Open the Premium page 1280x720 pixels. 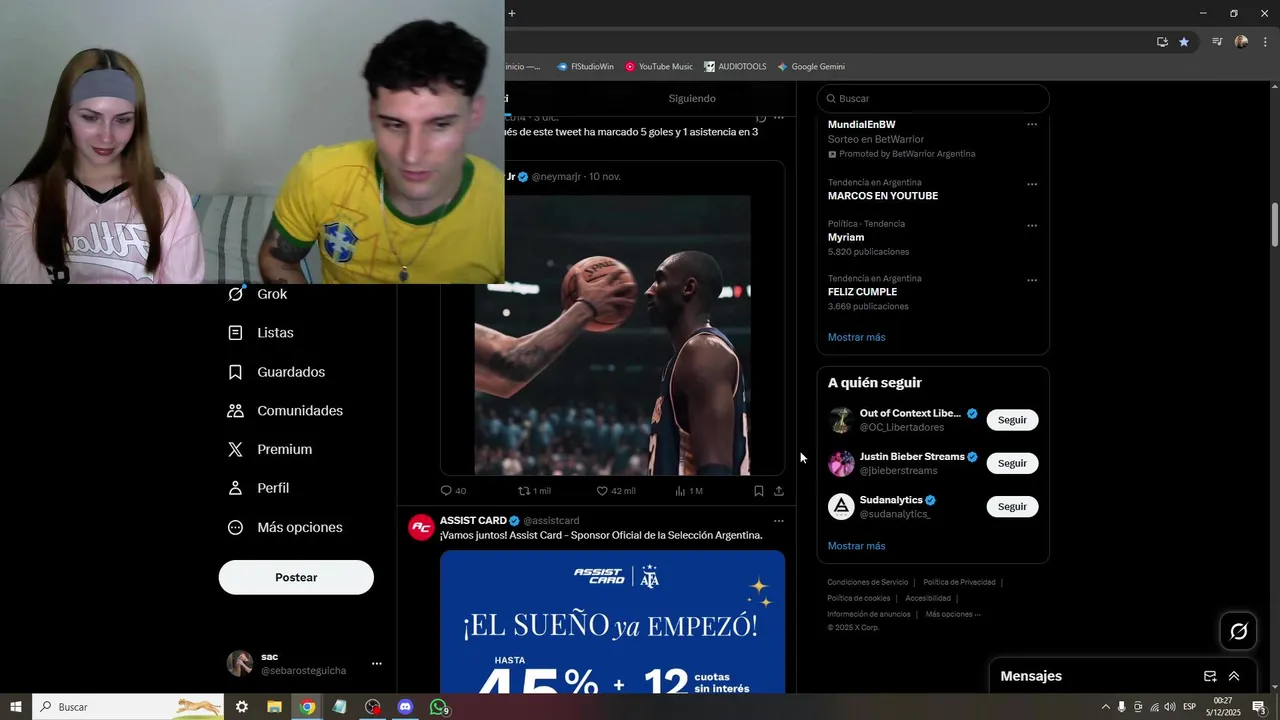point(270,450)
